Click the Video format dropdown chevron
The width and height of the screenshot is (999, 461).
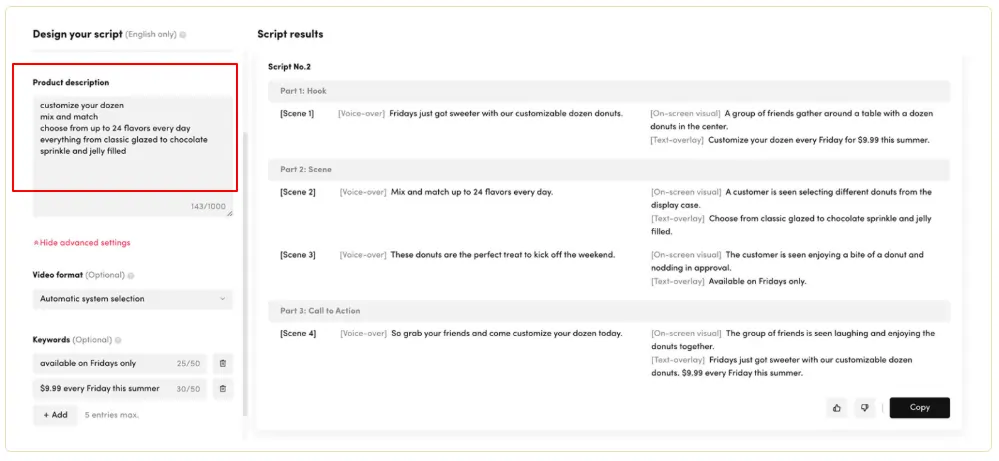[222, 299]
